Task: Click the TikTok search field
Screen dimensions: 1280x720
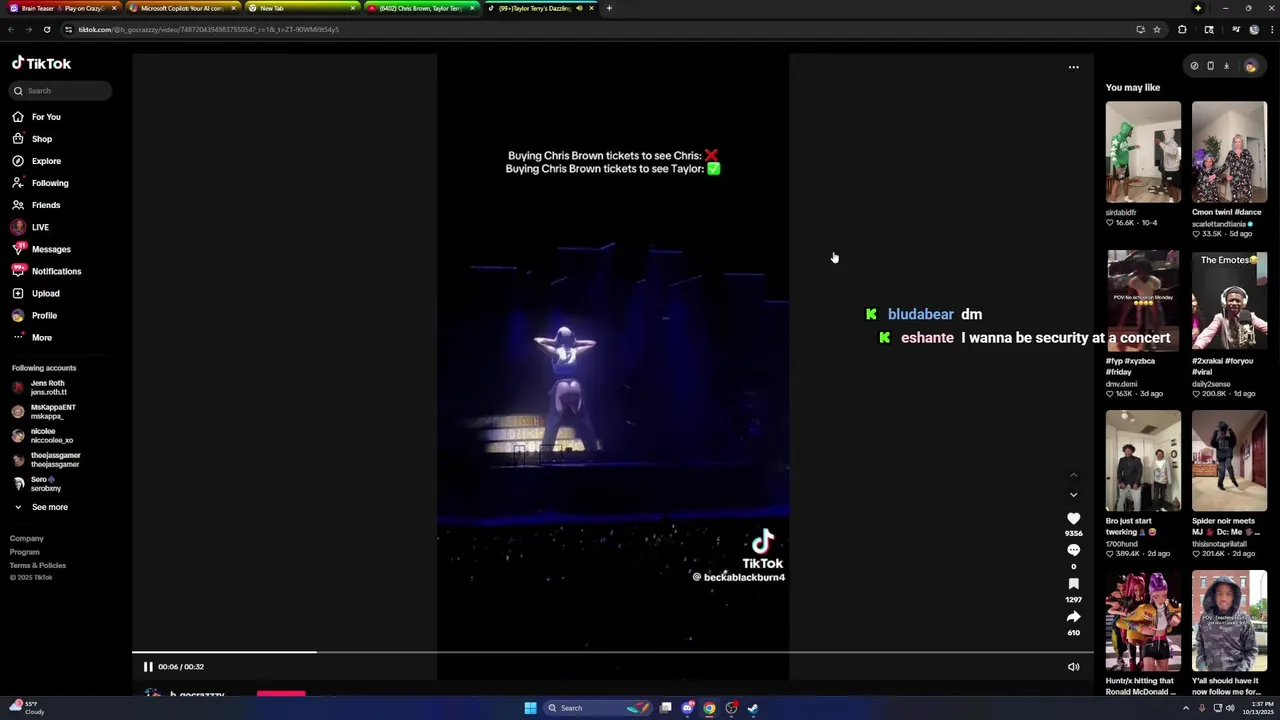Action: (x=62, y=91)
